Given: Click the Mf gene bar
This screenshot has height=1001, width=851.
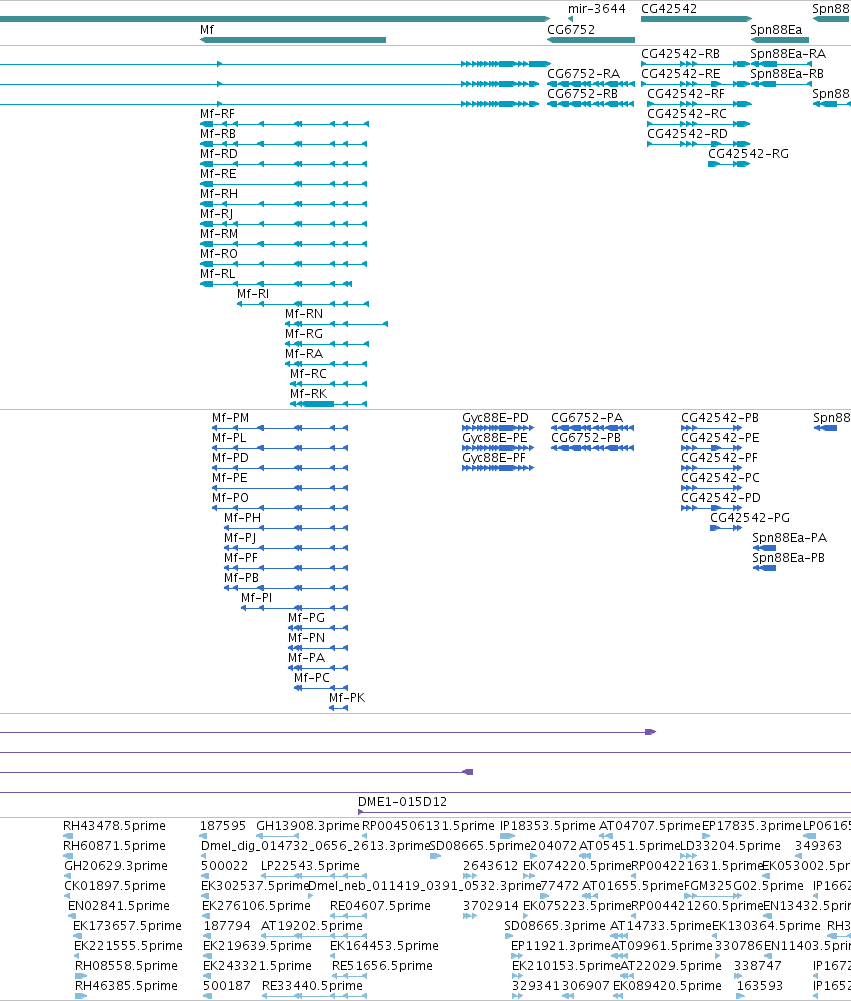Looking at the screenshot, I should (293, 40).
